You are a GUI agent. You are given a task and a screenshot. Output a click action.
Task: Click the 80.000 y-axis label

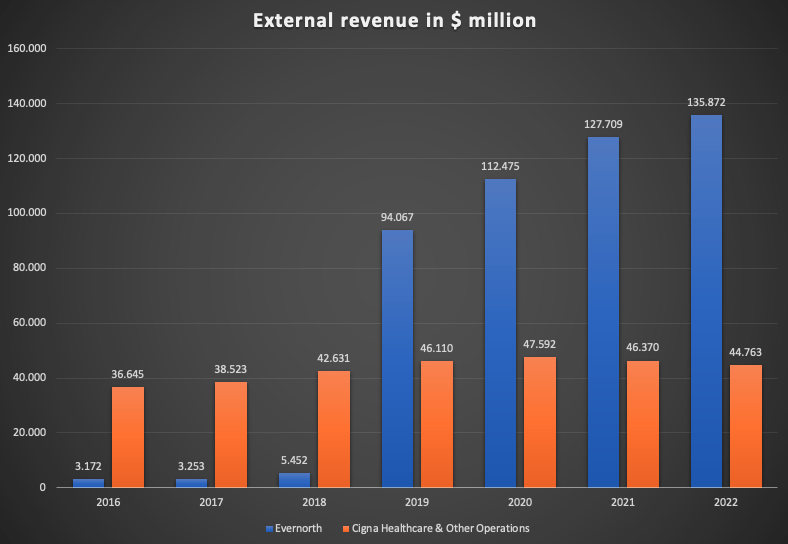30,267
